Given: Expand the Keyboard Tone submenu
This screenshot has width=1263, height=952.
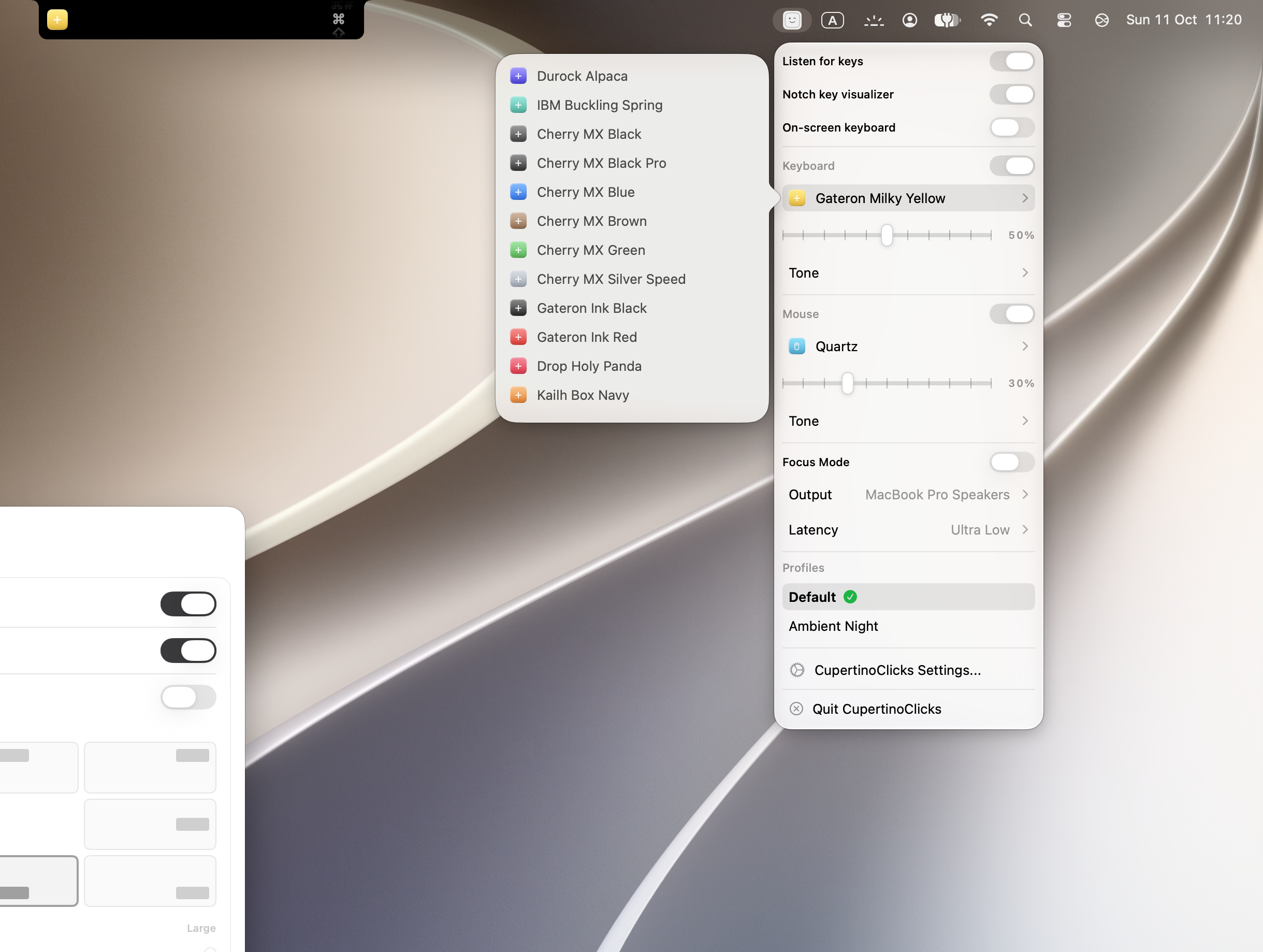Looking at the screenshot, I should coord(908,273).
